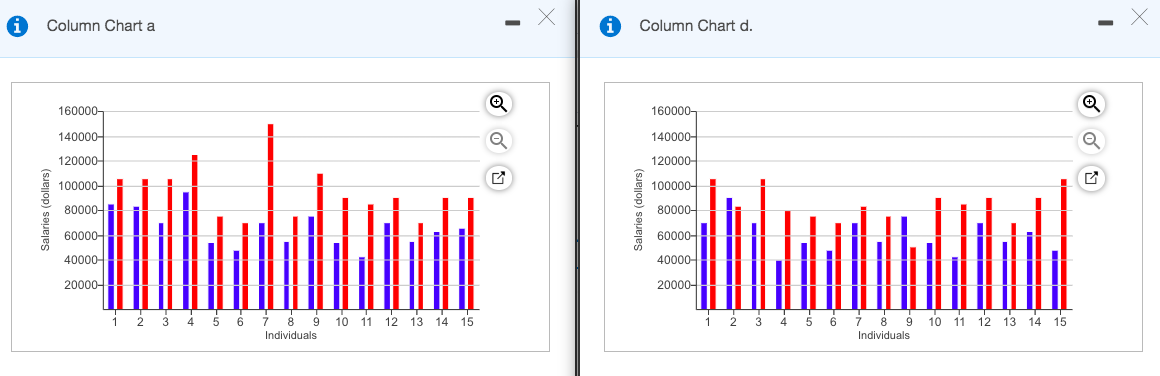Click the divider between the two chart panels
This screenshot has height=376, width=1160.
click(x=577, y=188)
